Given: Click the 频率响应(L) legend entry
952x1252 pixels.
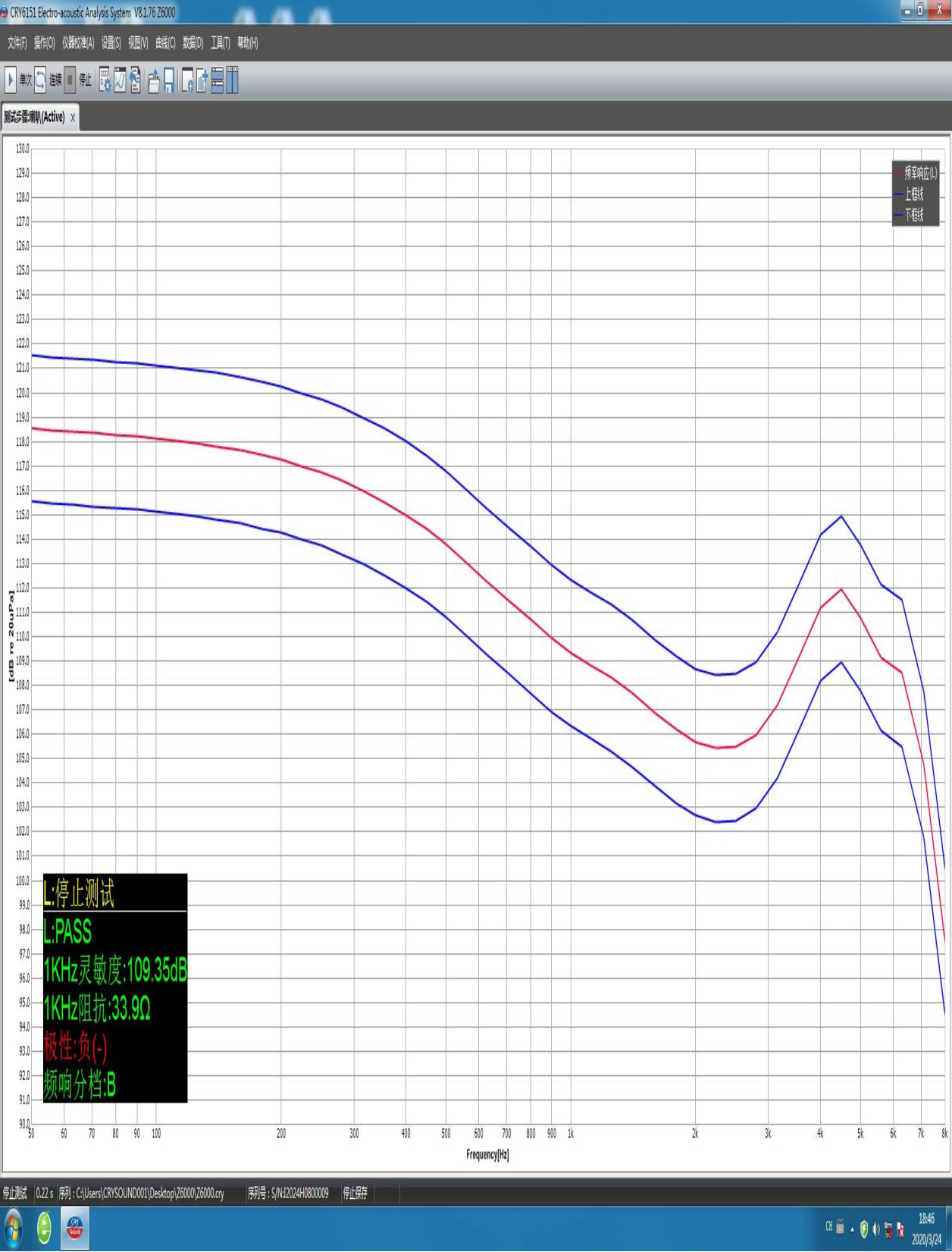Looking at the screenshot, I should pos(916,173).
